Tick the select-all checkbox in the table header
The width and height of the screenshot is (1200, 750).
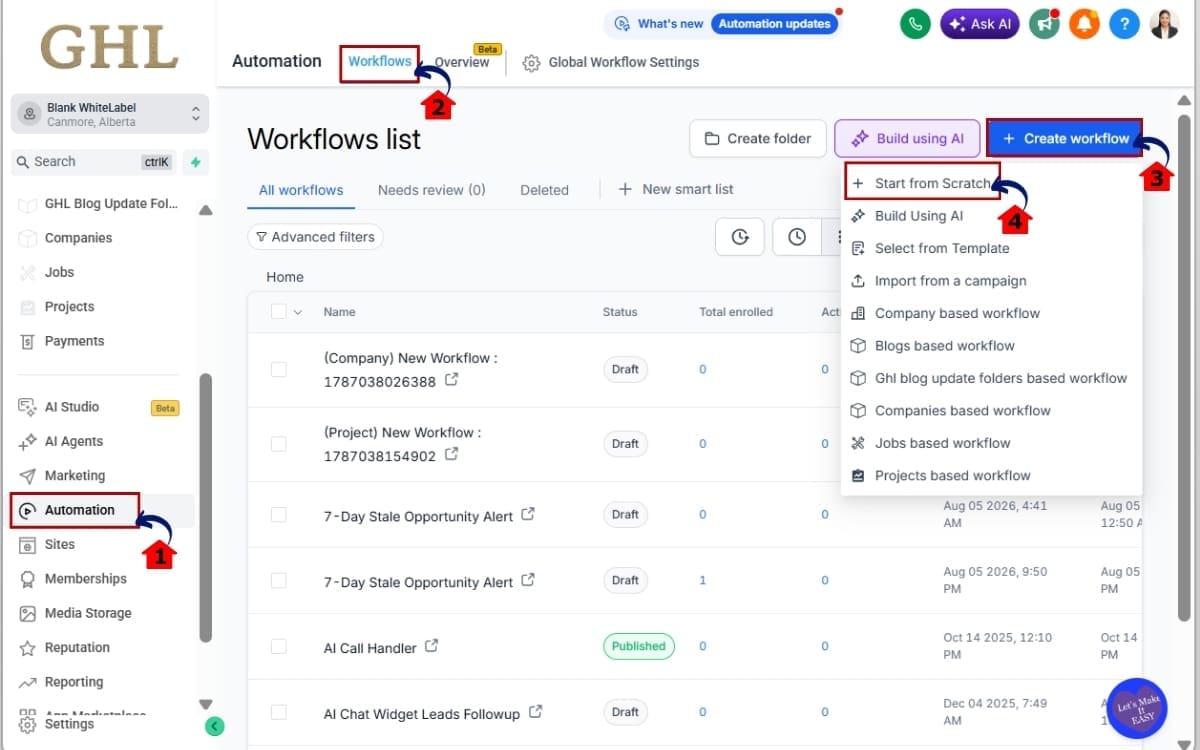279,312
